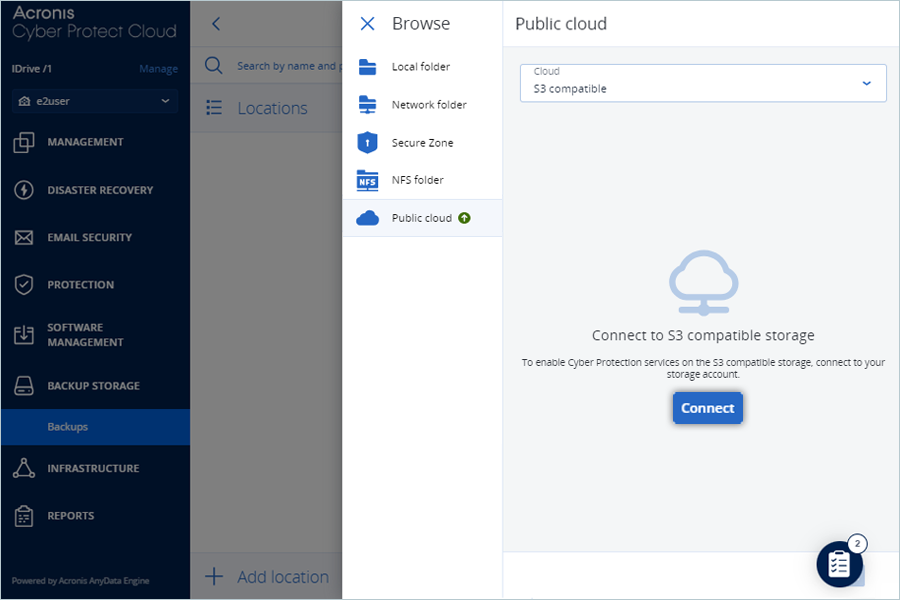
Task: Open the tasks clipboard floating button
Action: (840, 564)
